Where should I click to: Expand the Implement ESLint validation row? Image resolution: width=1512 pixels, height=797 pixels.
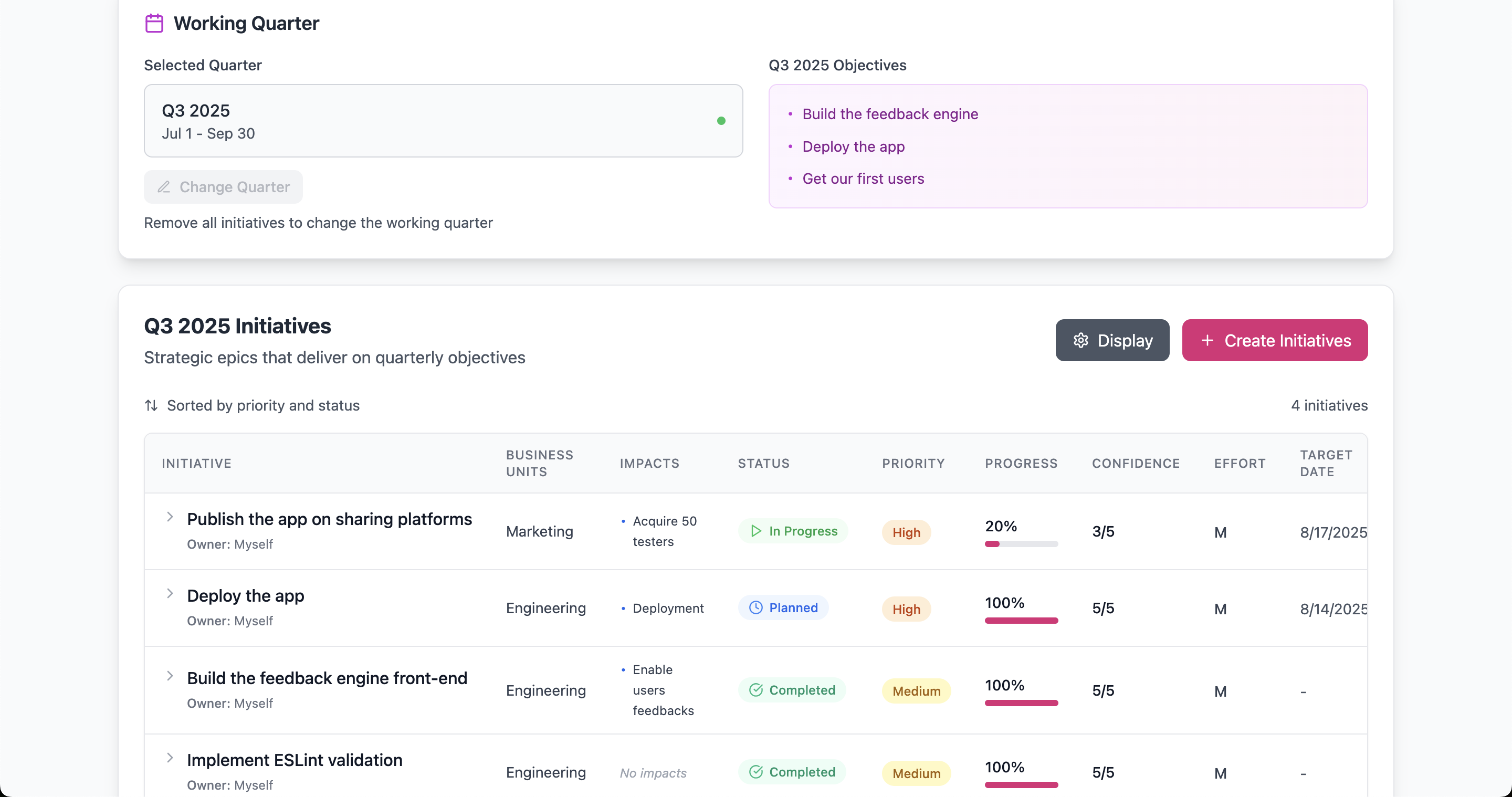tap(170, 758)
